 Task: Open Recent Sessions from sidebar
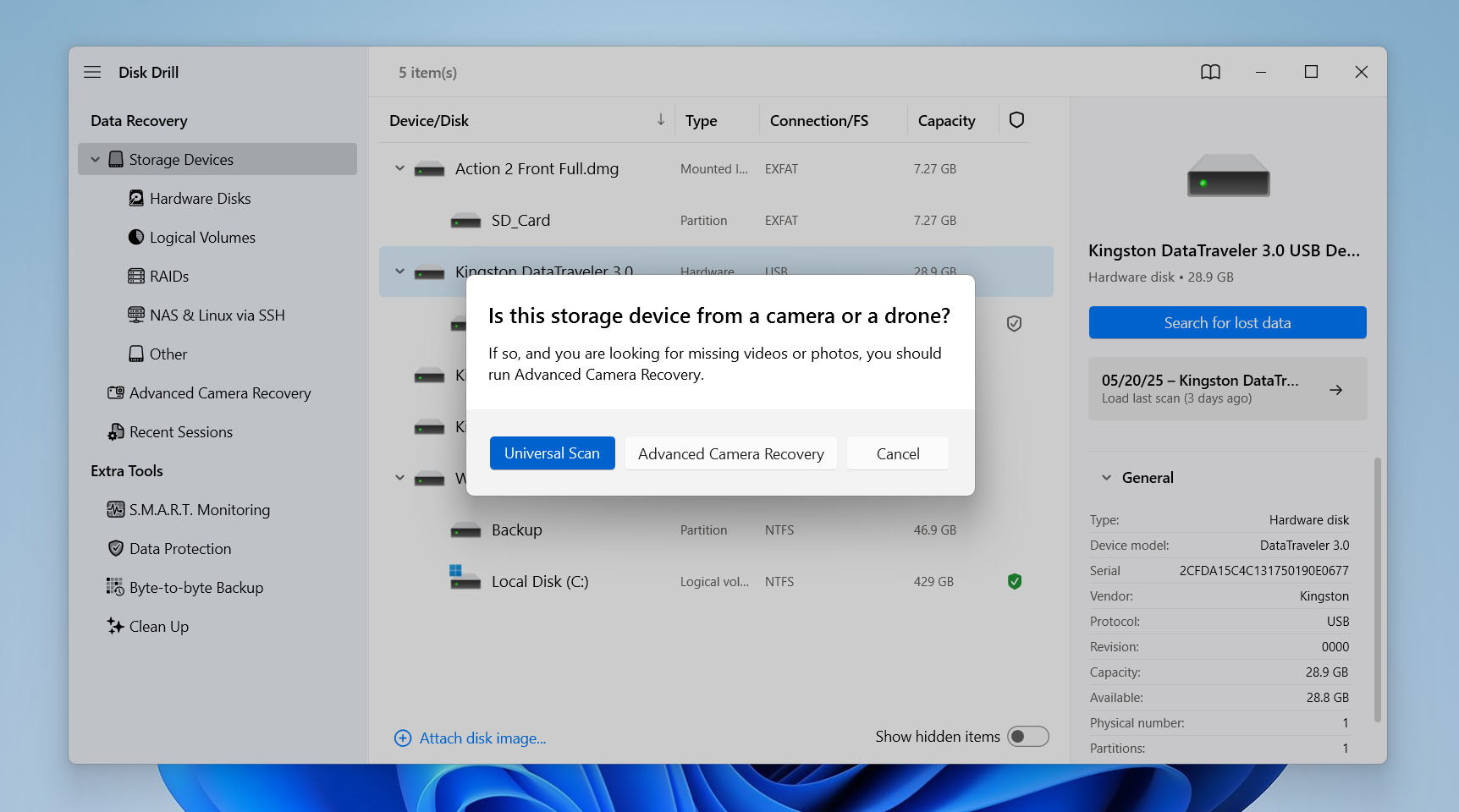pyautogui.click(x=181, y=431)
